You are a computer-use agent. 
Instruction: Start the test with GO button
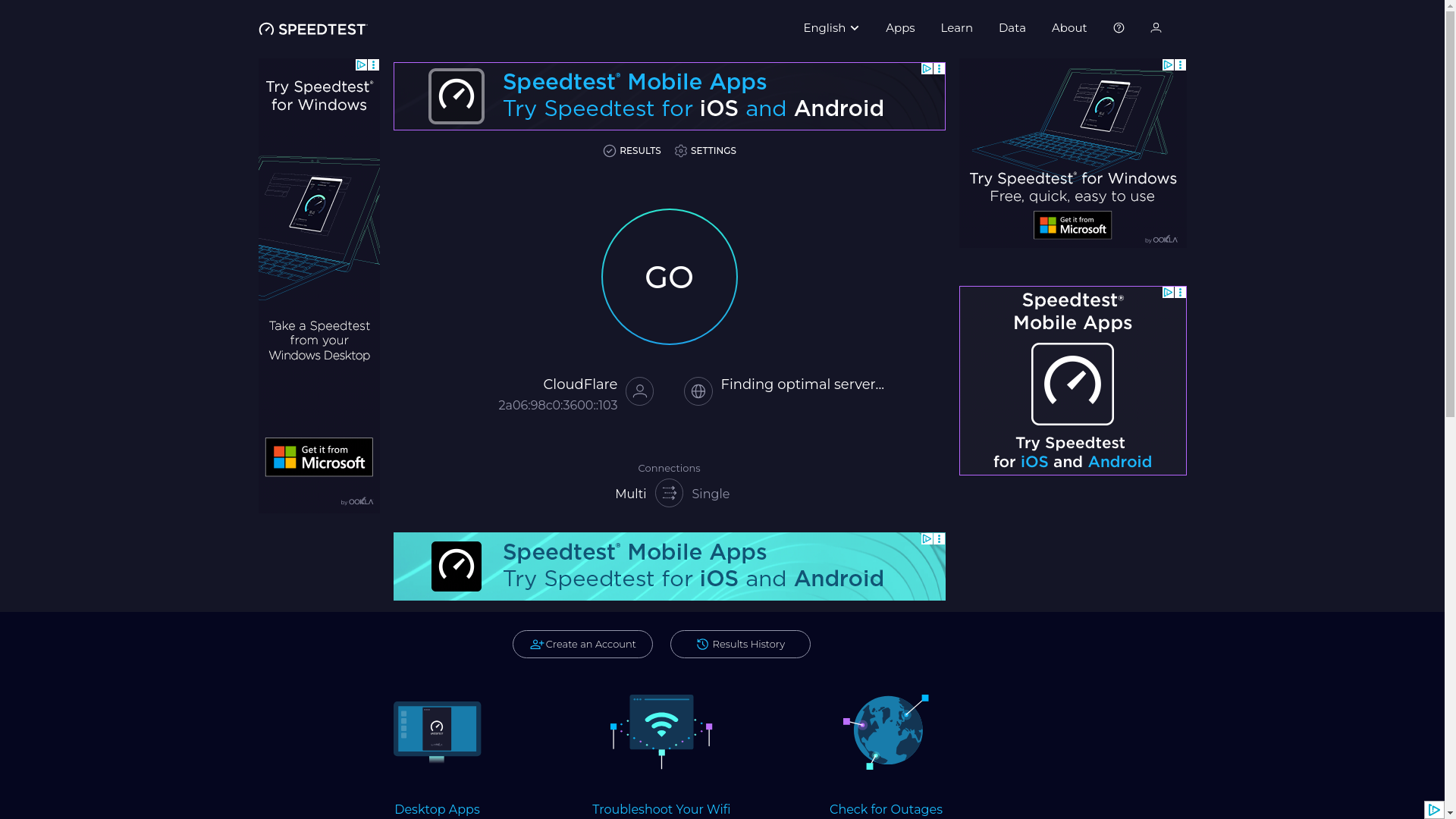click(x=669, y=277)
